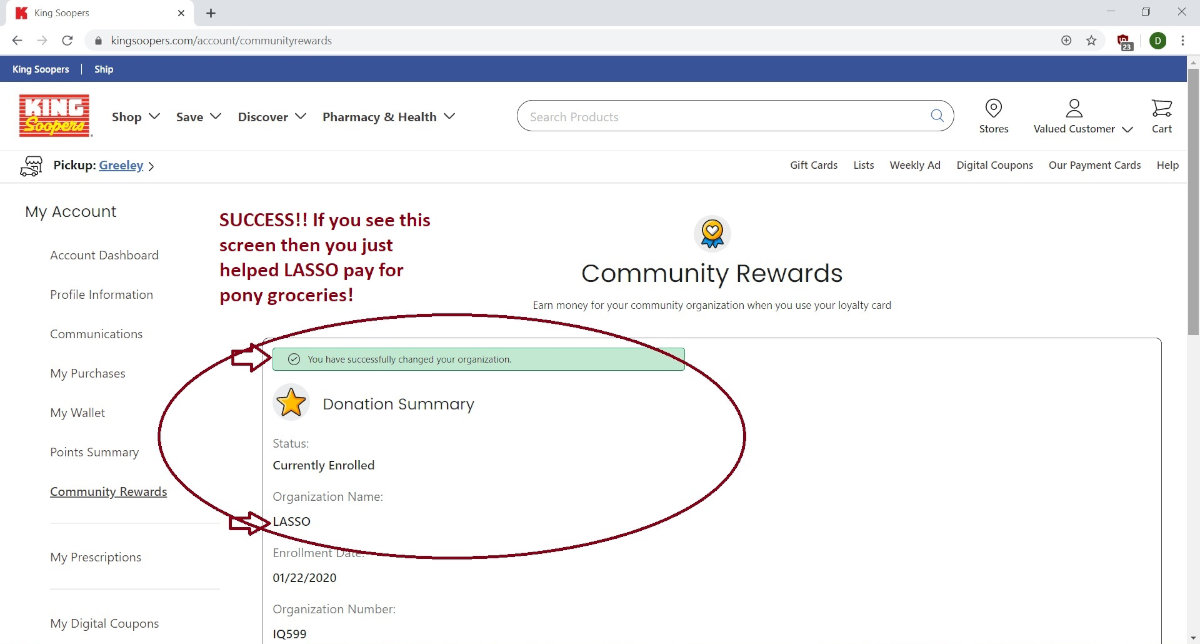The width and height of the screenshot is (1200, 644).
Task: Open the browser extension icon with badge
Action: (1125, 41)
